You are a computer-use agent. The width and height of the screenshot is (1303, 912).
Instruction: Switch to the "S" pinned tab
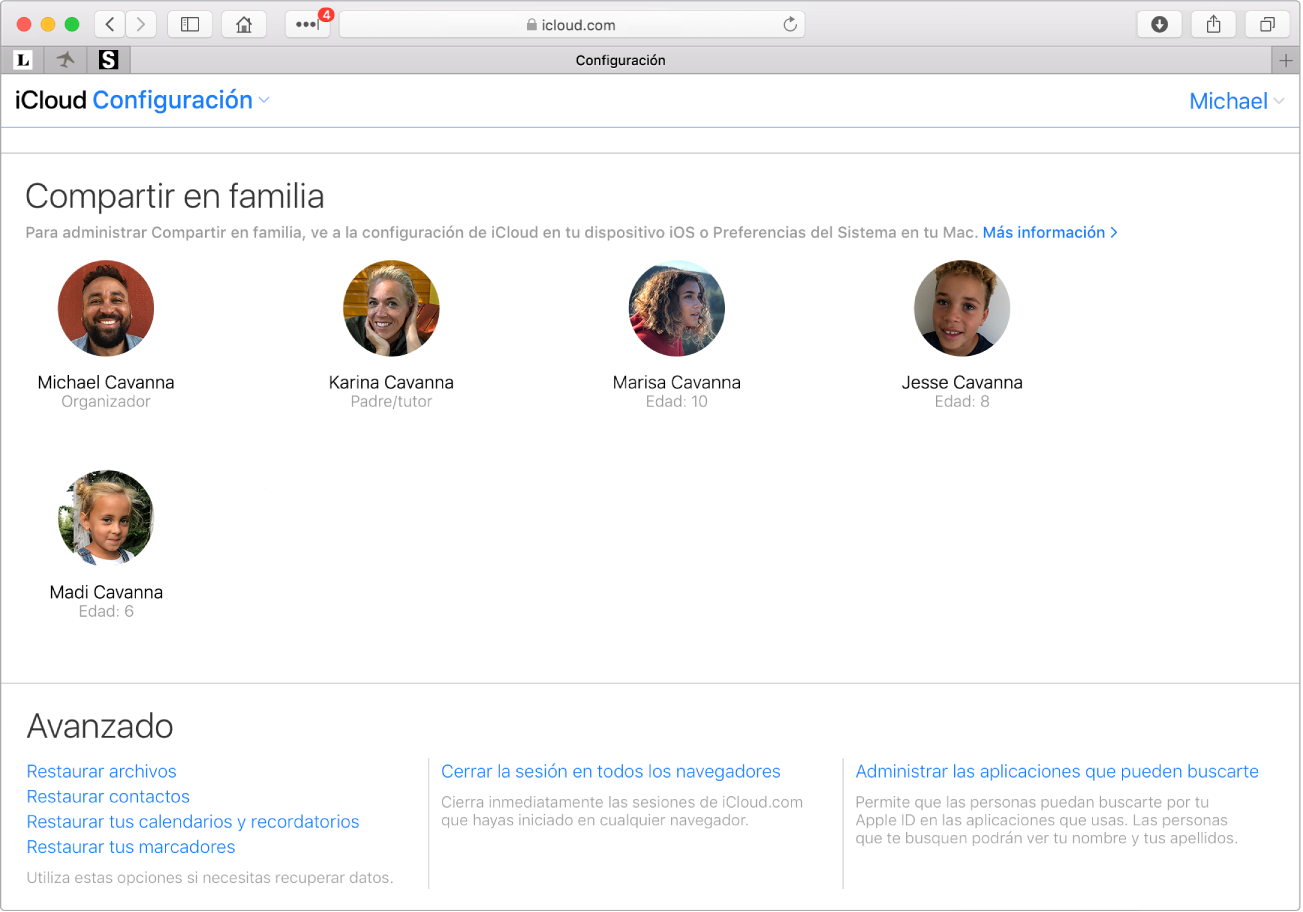coord(107,60)
